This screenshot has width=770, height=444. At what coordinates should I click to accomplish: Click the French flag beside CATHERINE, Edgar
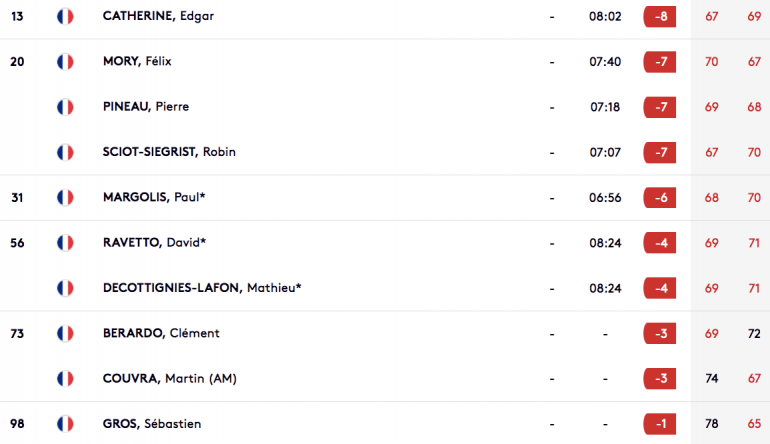pos(65,17)
